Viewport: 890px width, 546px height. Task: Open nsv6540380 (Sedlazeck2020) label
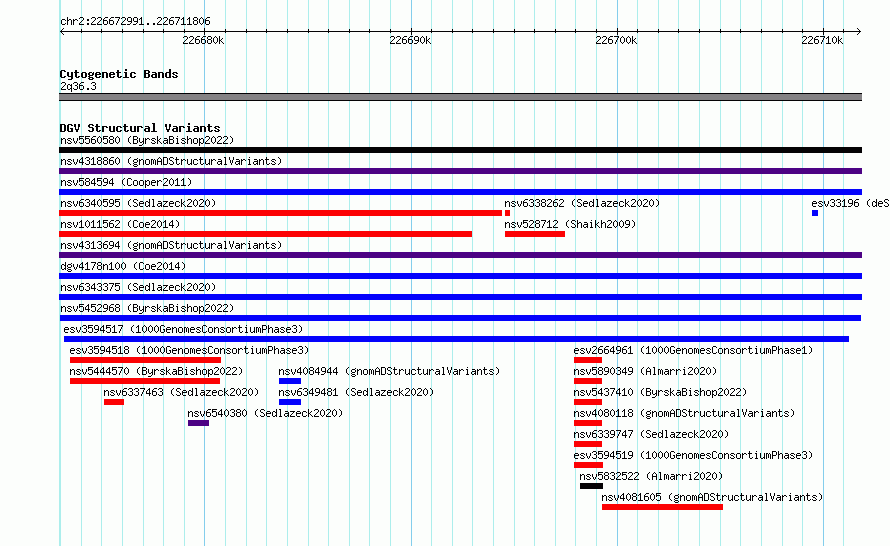(265, 413)
